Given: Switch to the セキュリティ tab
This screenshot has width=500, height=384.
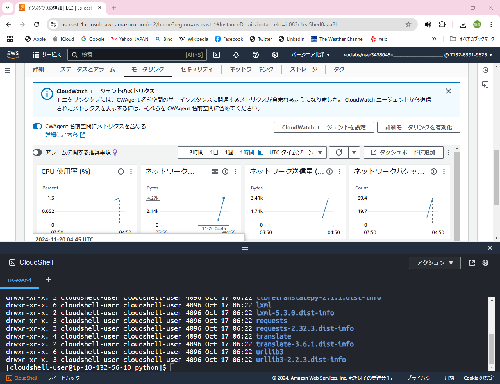Looking at the screenshot, I should tap(196, 70).
